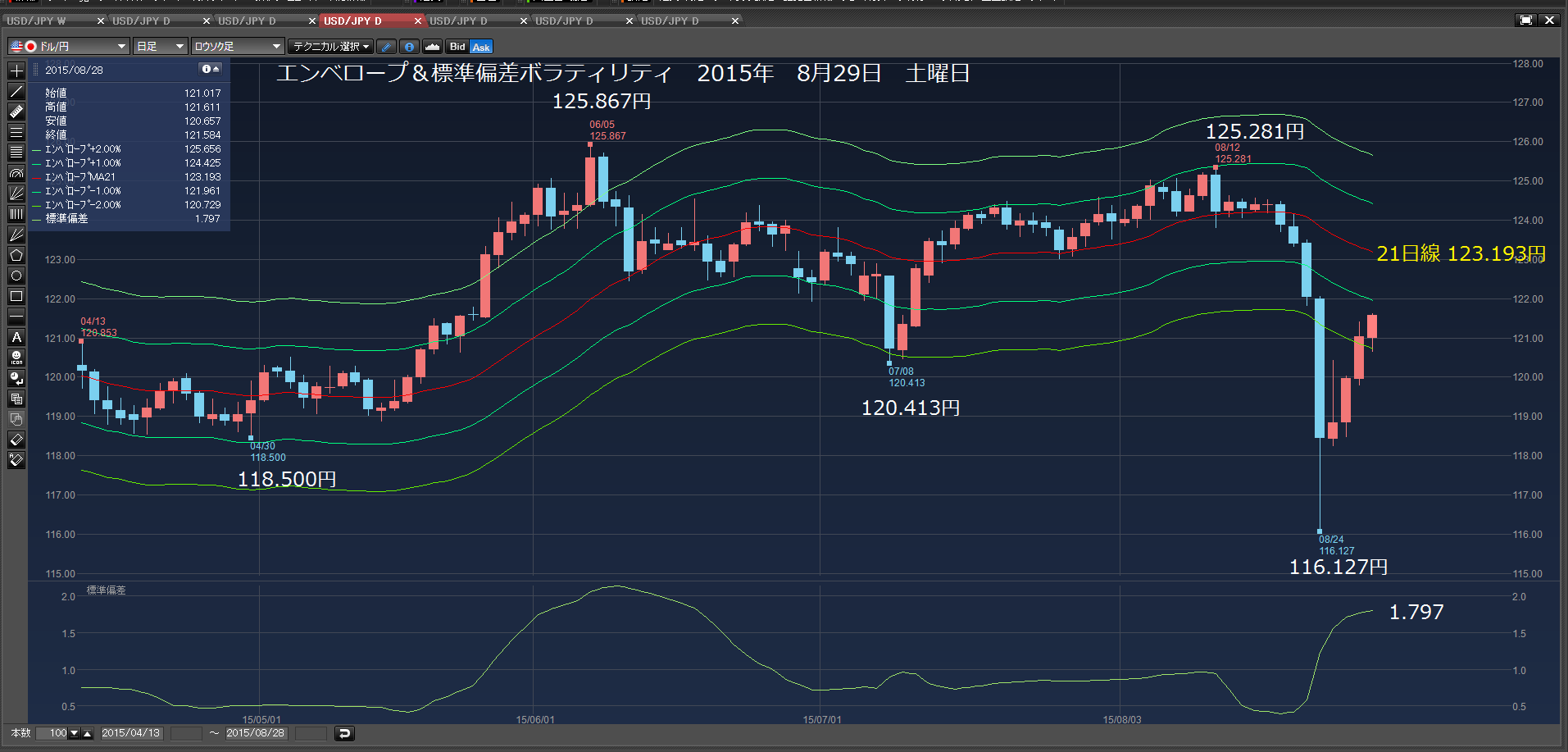Close the active red USD/JPY D tab
The height and width of the screenshot is (752, 1568).
point(418,21)
